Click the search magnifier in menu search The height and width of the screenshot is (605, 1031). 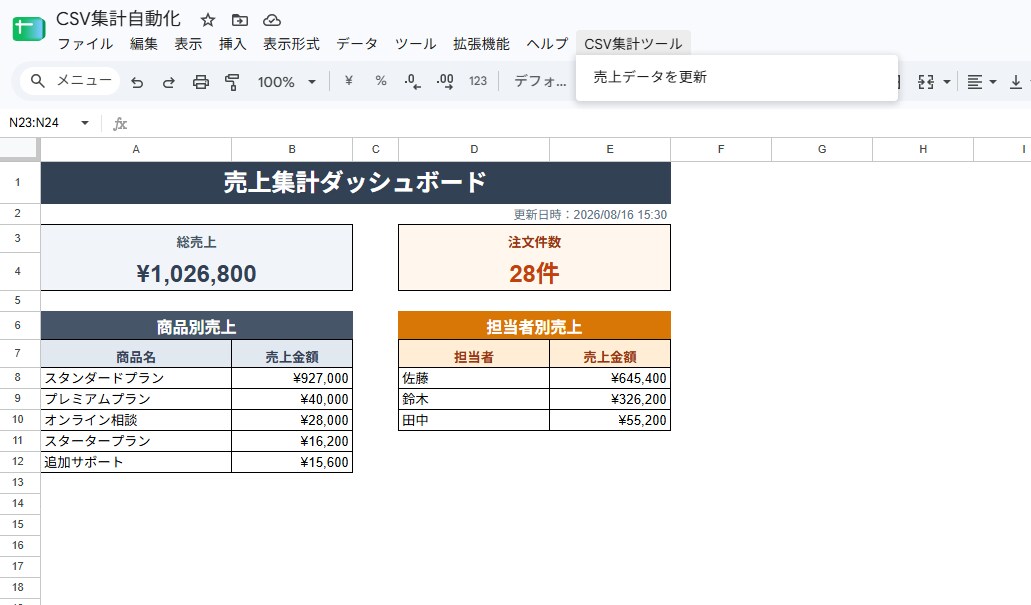click(37, 81)
